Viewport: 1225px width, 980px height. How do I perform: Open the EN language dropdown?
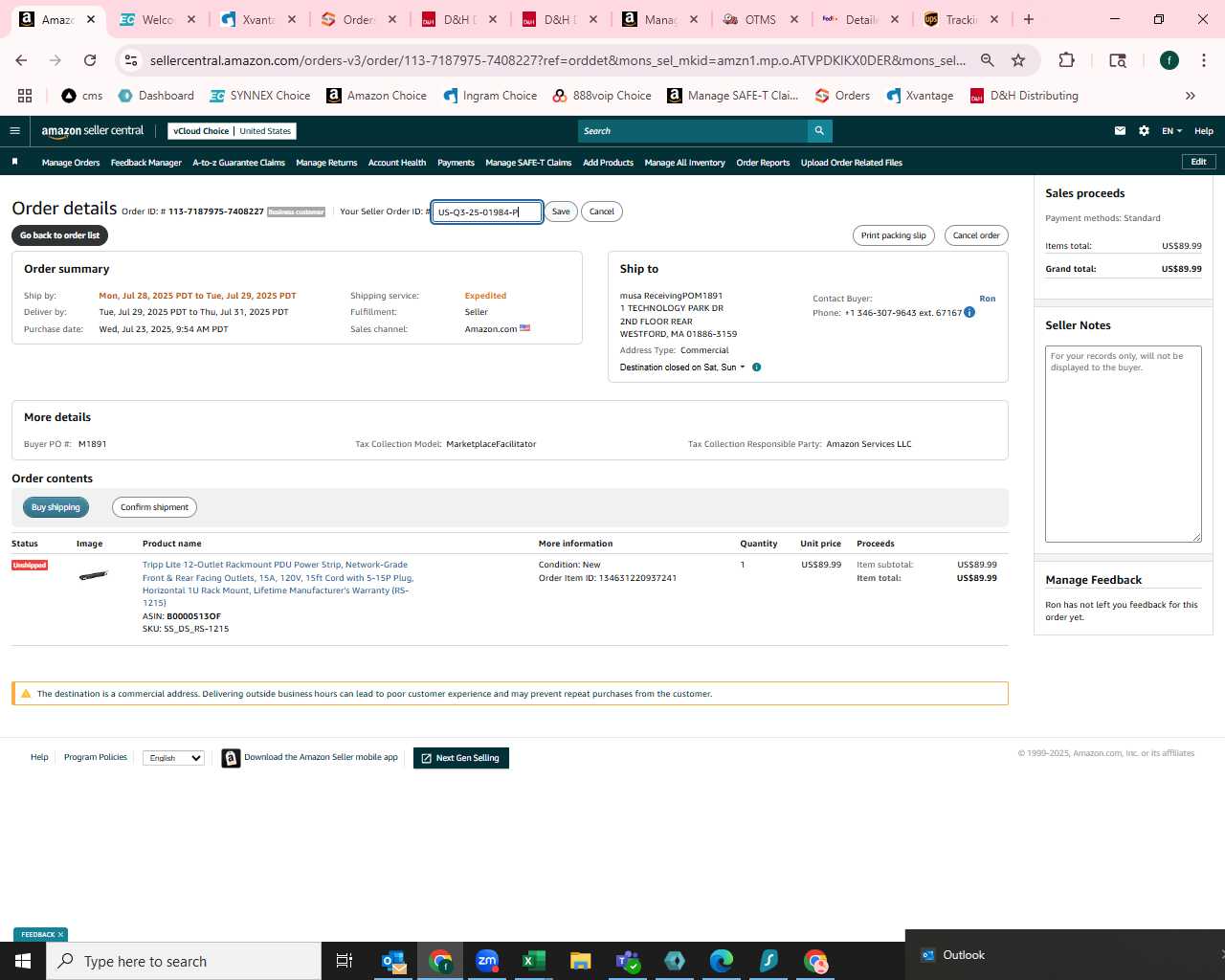click(x=1171, y=131)
